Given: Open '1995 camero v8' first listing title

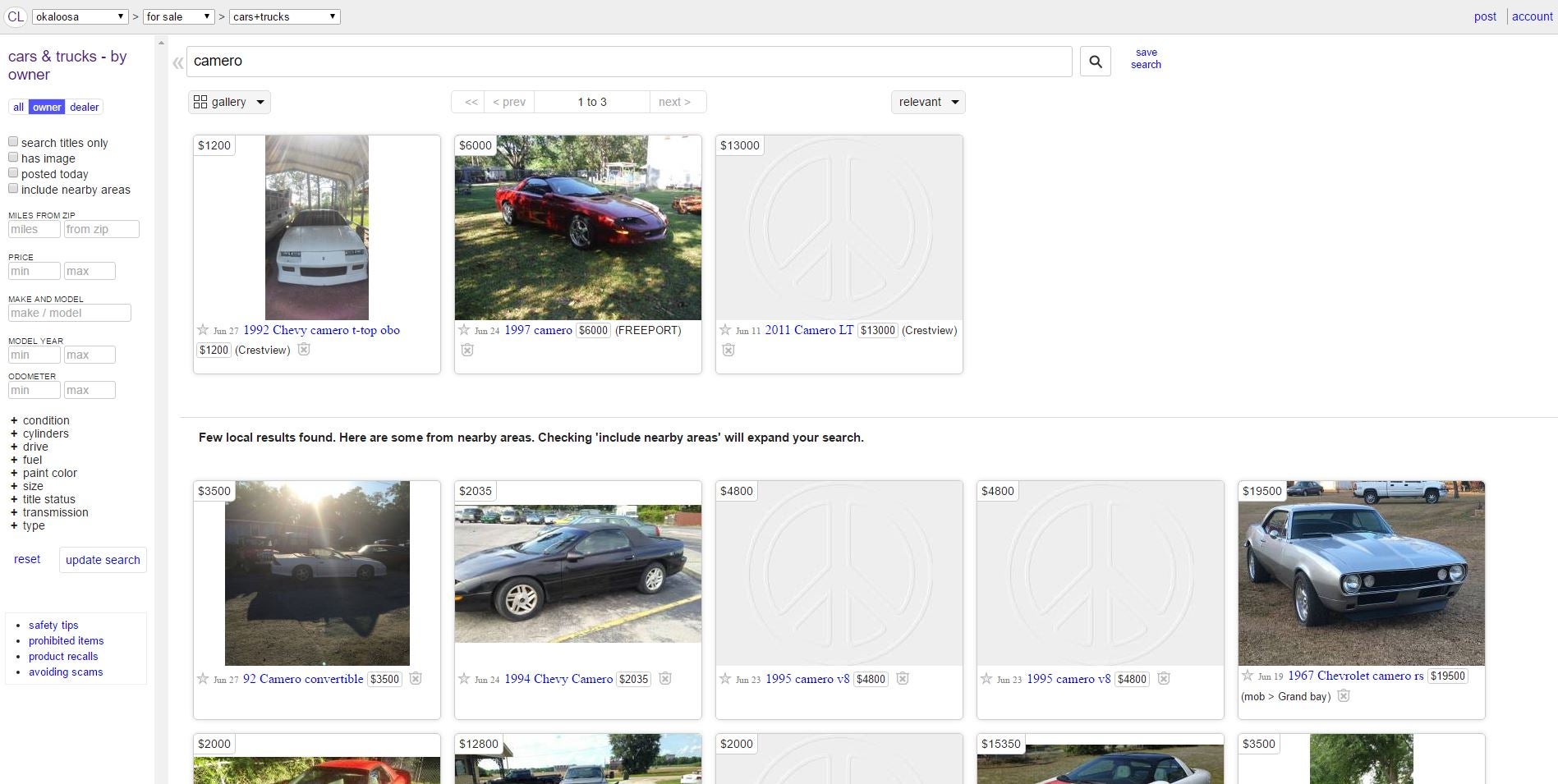Looking at the screenshot, I should (x=807, y=679).
